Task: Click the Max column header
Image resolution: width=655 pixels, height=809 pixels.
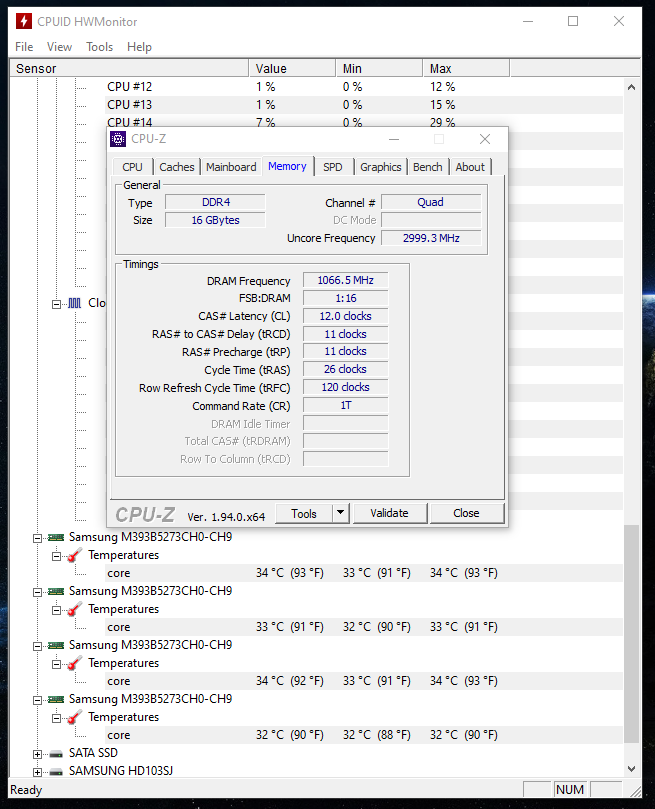Action: pyautogui.click(x=466, y=69)
